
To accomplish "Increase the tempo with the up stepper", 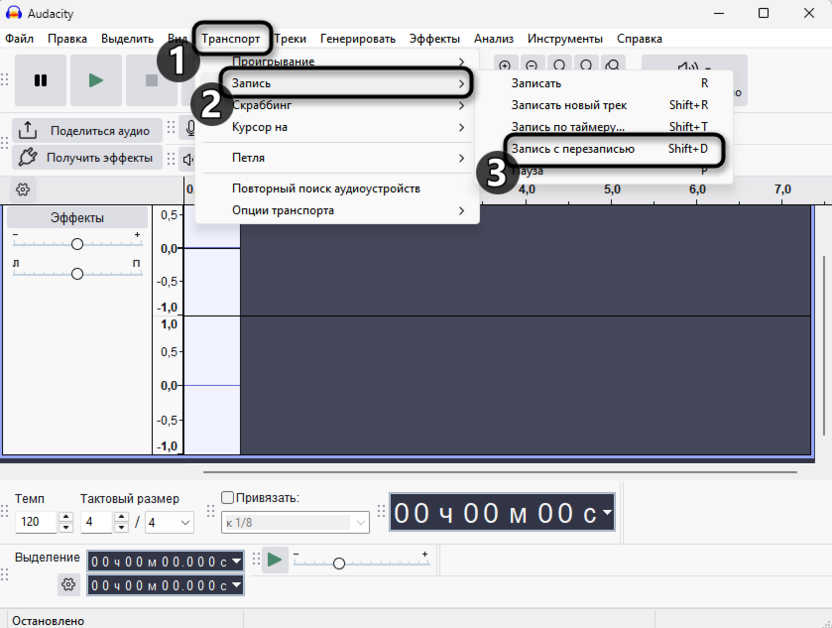I will pyautogui.click(x=66, y=517).
